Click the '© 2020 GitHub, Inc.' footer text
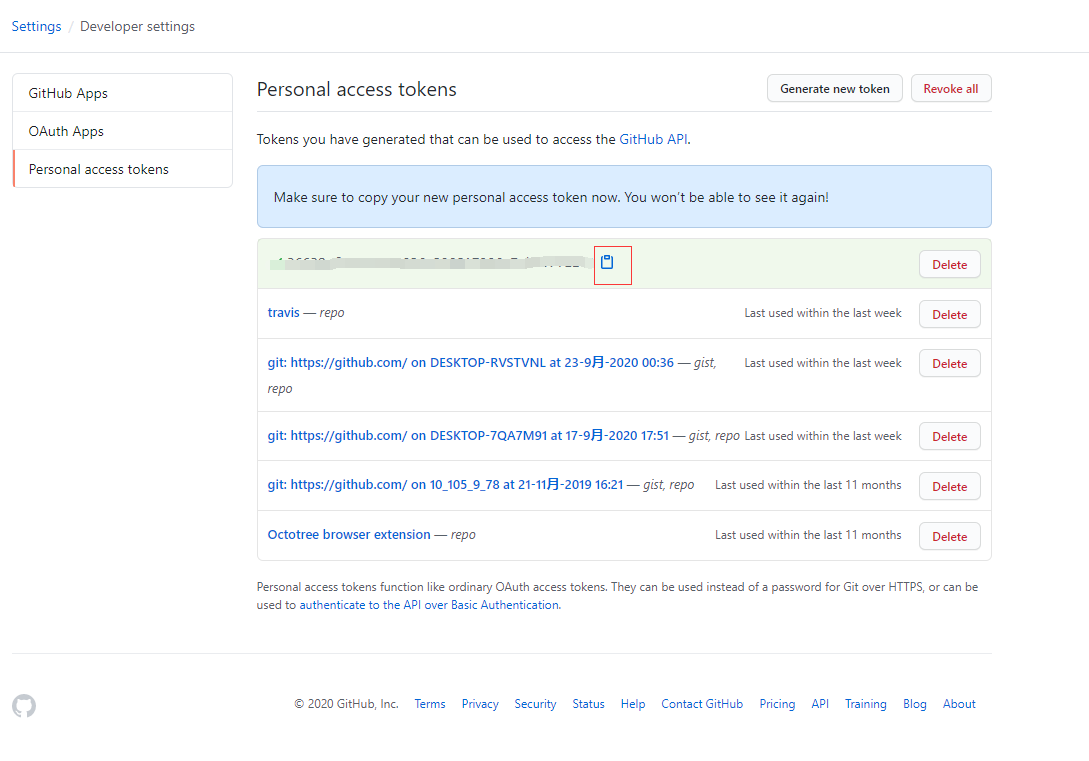Image resolution: width=1089 pixels, height=761 pixels. (347, 704)
